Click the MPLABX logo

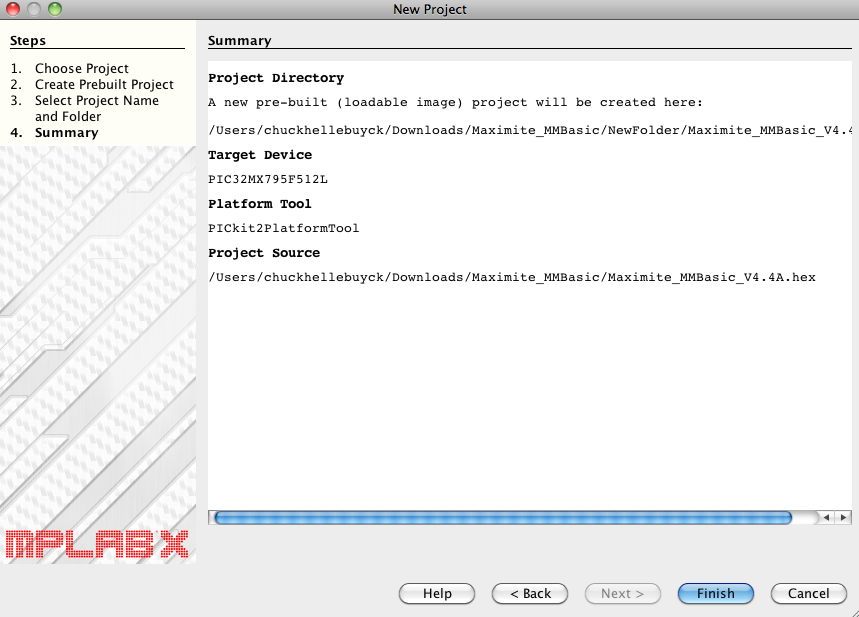pyautogui.click(x=97, y=543)
